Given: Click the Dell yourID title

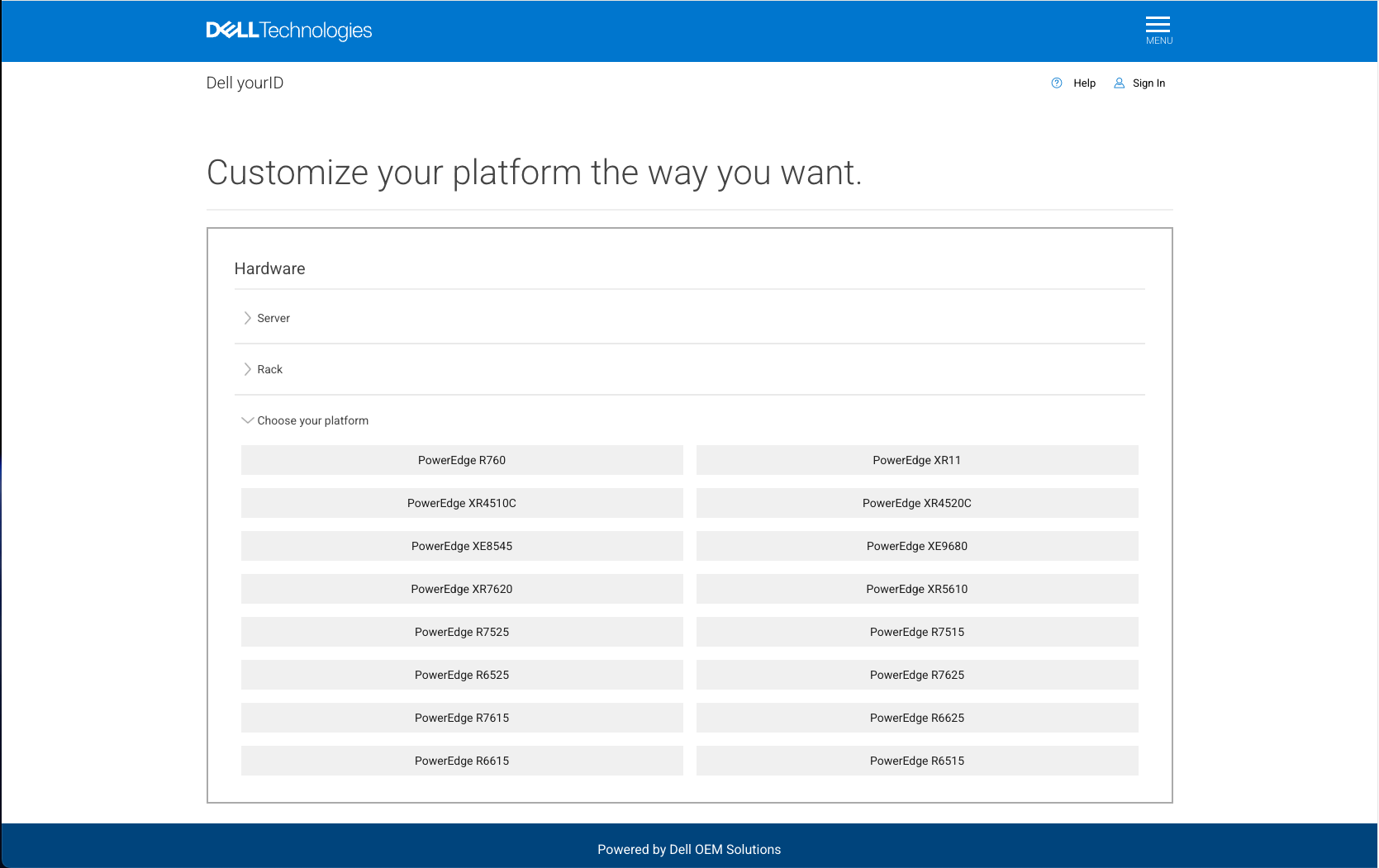Looking at the screenshot, I should point(245,83).
